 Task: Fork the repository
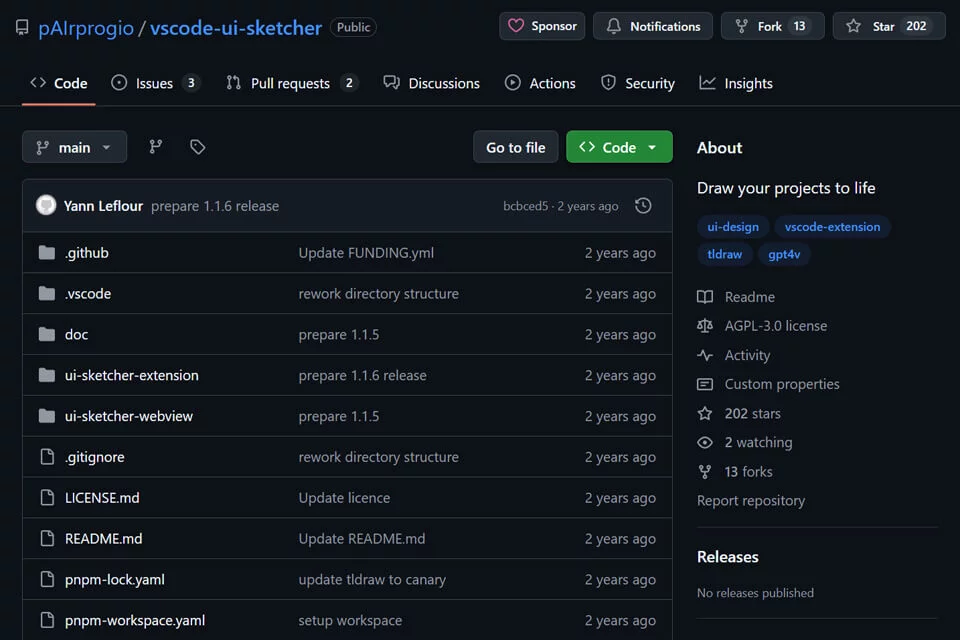tap(773, 26)
